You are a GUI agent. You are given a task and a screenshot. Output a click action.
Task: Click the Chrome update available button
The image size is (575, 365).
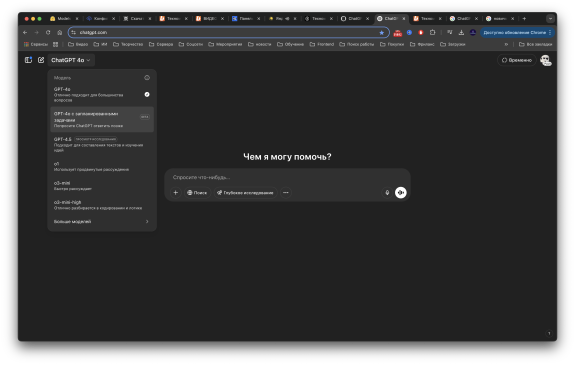(517, 32)
